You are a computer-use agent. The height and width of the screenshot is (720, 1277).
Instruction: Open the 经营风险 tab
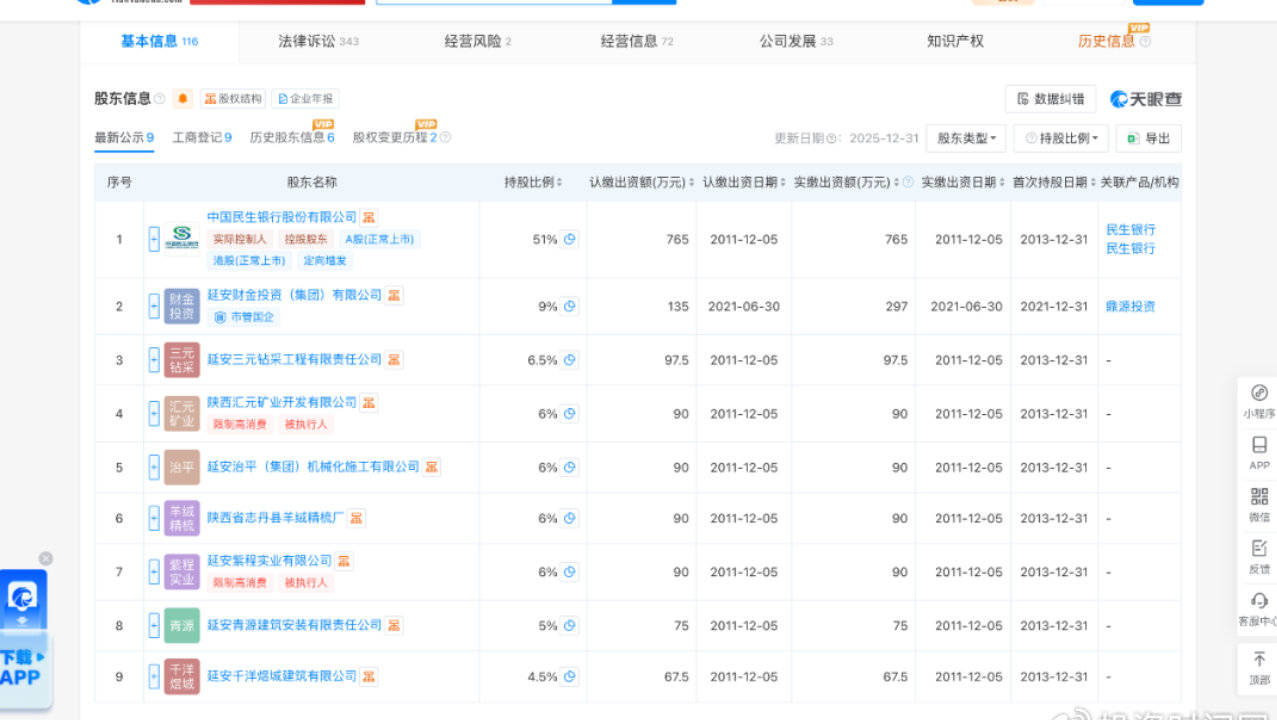click(x=478, y=41)
